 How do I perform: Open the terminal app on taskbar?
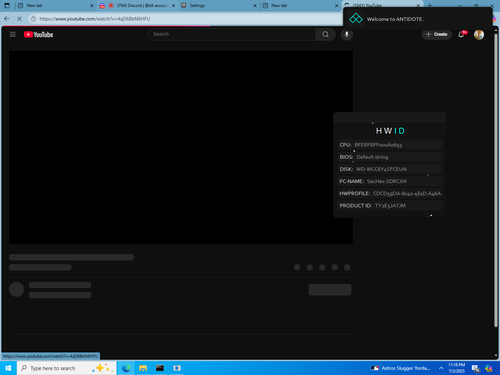click(x=160, y=368)
